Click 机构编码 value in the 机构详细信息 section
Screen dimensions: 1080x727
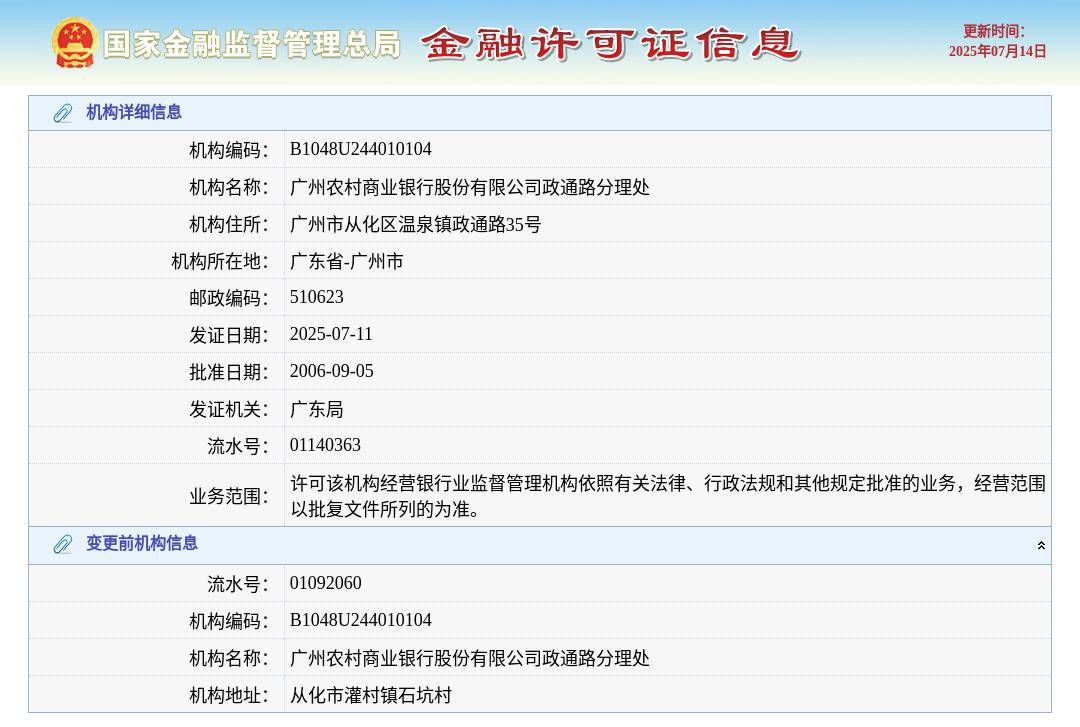pyautogui.click(x=360, y=149)
